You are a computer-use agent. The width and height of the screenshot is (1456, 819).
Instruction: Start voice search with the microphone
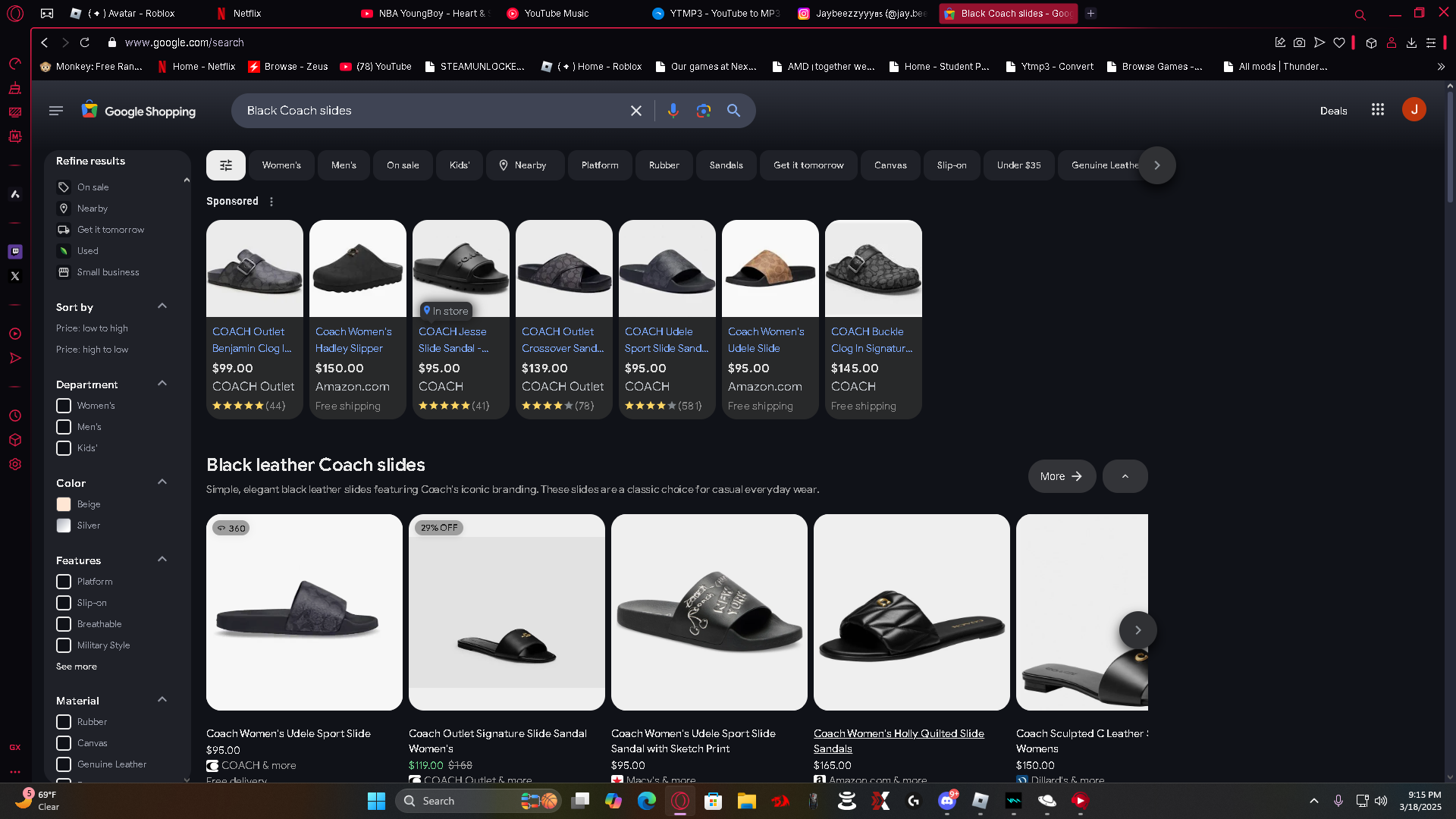point(673,111)
